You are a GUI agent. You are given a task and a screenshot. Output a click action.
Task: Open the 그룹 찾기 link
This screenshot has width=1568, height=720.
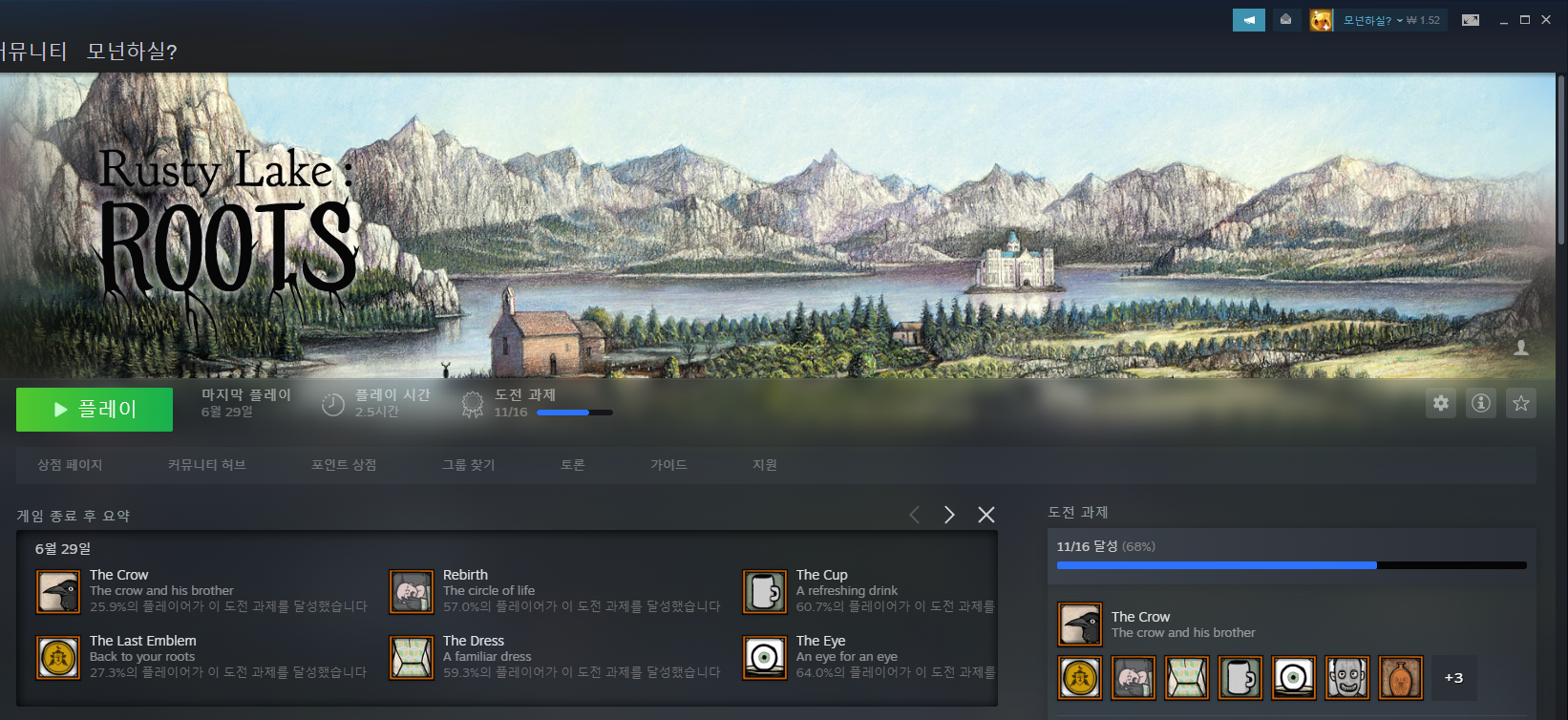[x=469, y=465]
